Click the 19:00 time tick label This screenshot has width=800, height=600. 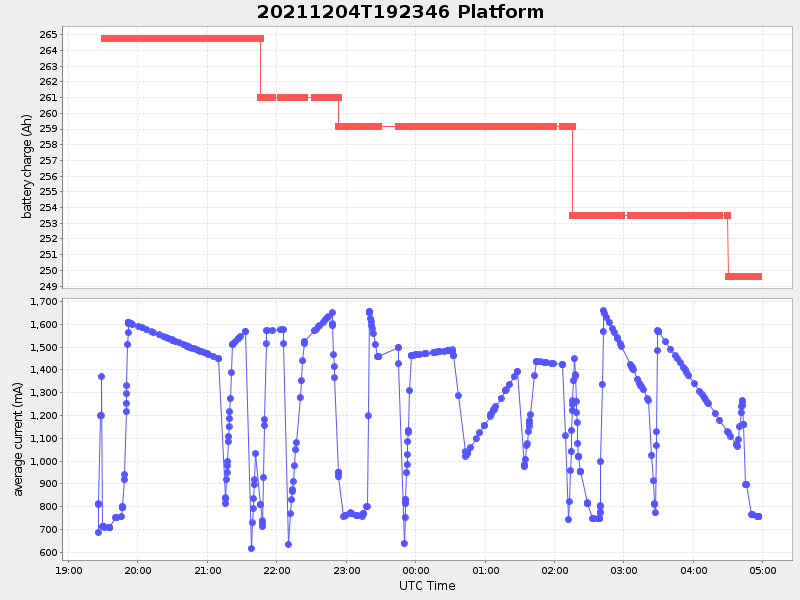tap(68, 570)
